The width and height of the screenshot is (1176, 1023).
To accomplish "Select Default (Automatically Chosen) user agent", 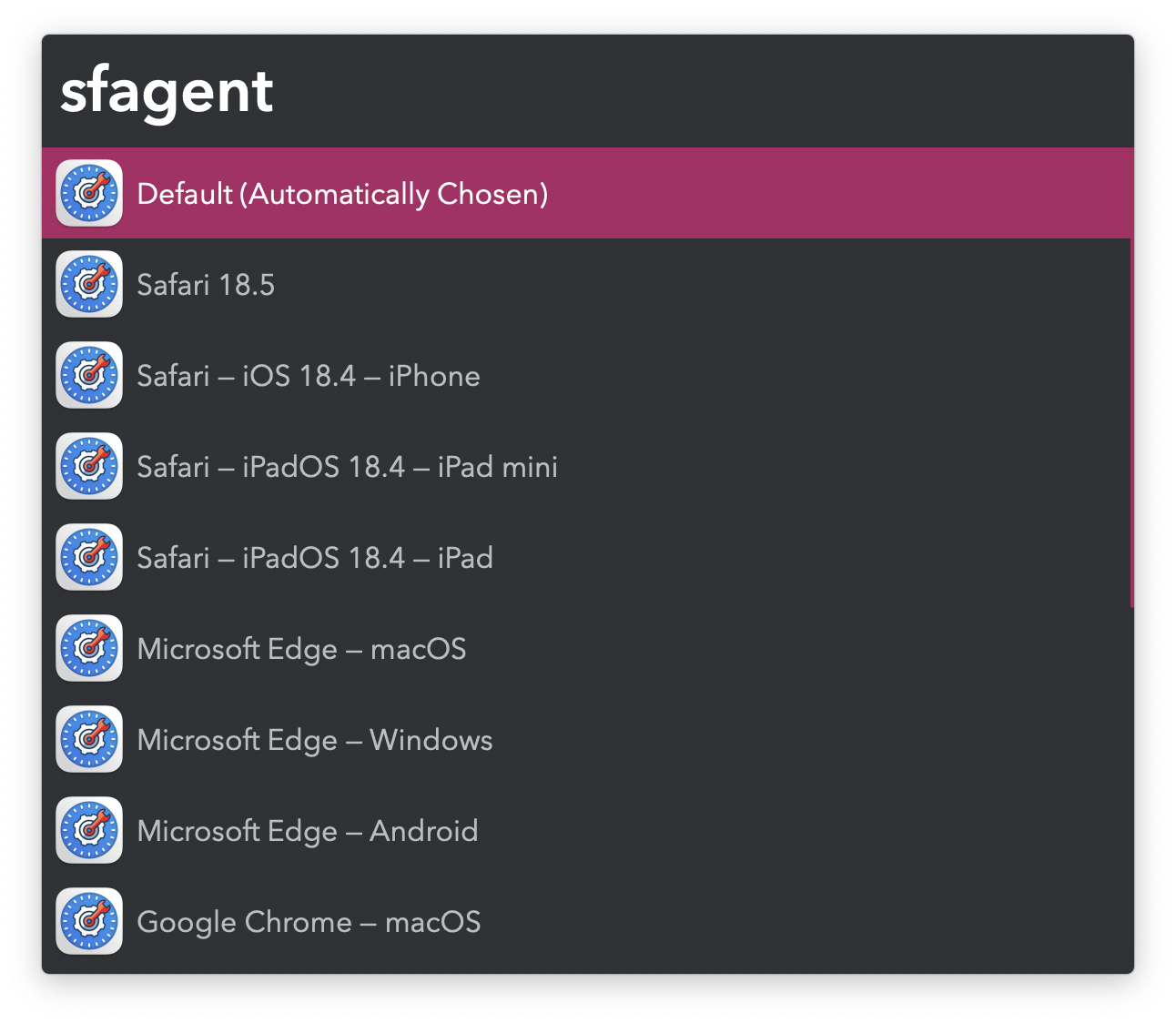I will click(x=342, y=194).
